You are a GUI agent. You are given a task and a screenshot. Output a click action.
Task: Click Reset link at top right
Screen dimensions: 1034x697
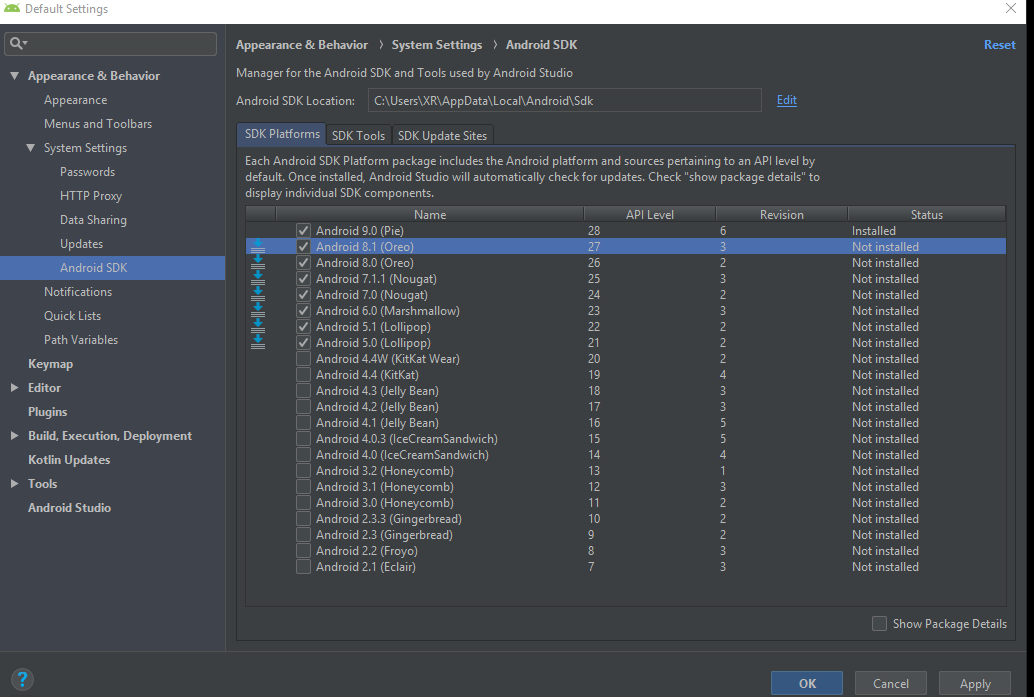tap(999, 45)
